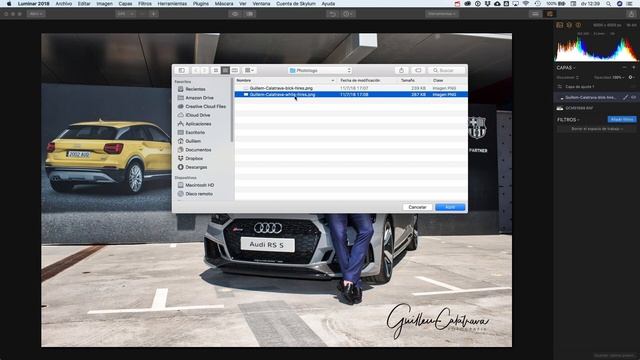The image size is (640, 360).
Task: Click sidebar scrollbar in file dialog
Action: tap(232, 110)
